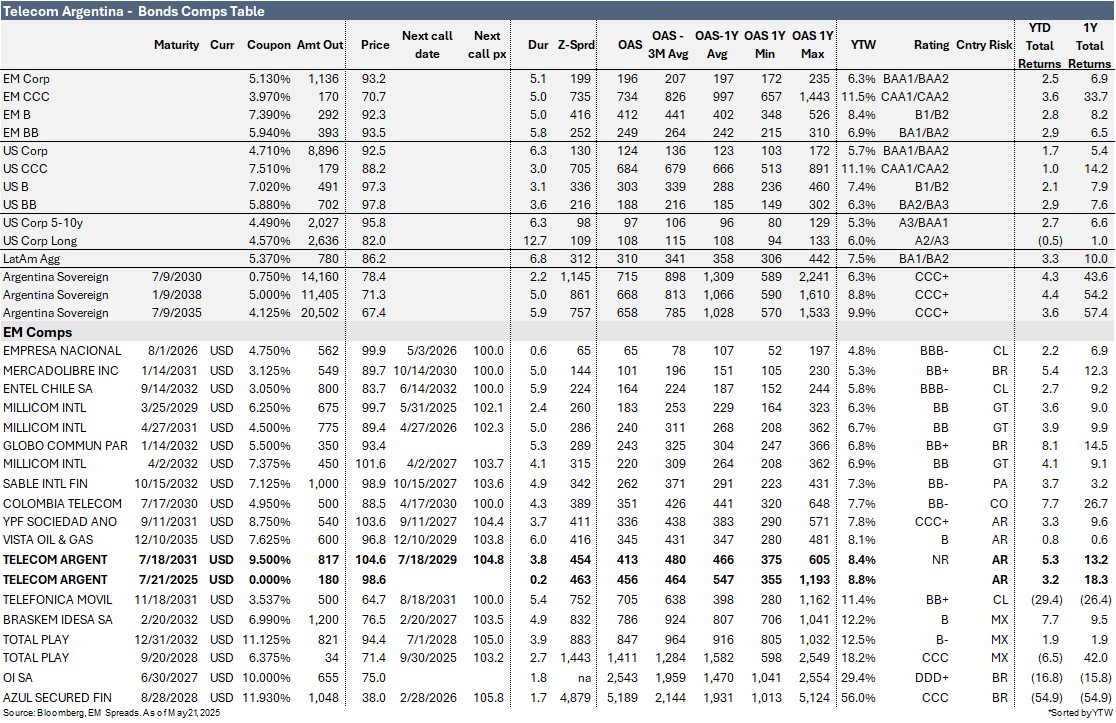Screen dimensions: 1116x723
Task: Select the GLOBO COMMUN PAR row label
Action: coord(65,446)
